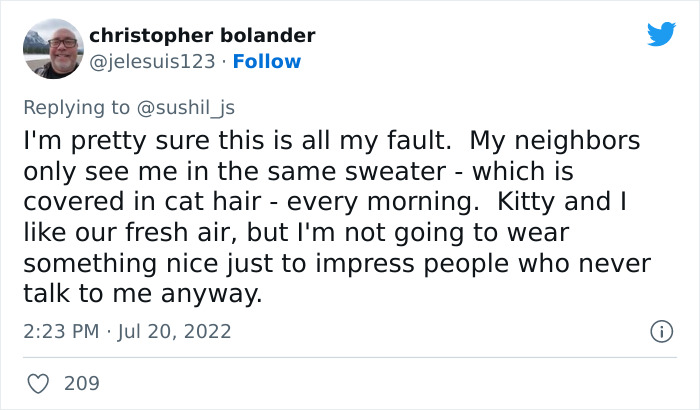700x410 pixels.
Task: Follow the tweet author
Action: pyautogui.click(x=267, y=62)
